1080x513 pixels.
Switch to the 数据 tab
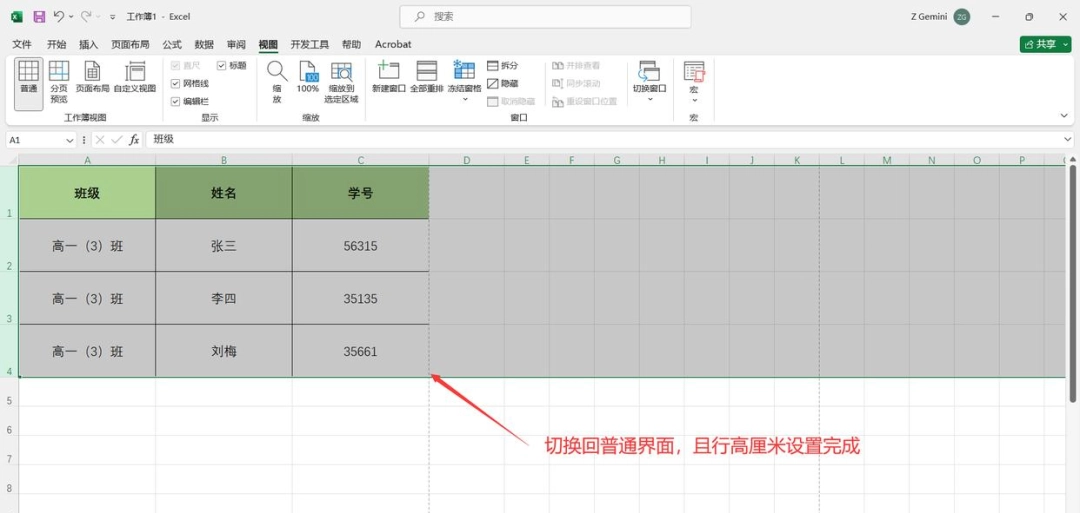pyautogui.click(x=204, y=44)
